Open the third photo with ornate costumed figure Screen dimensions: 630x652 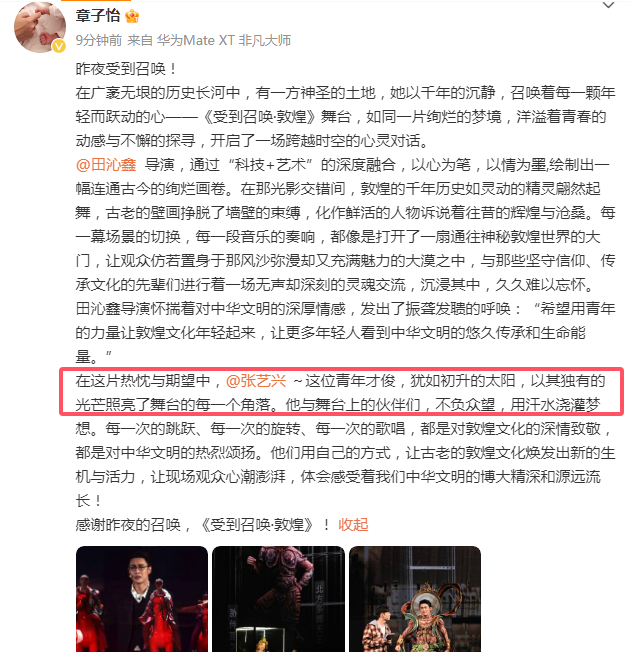415,599
